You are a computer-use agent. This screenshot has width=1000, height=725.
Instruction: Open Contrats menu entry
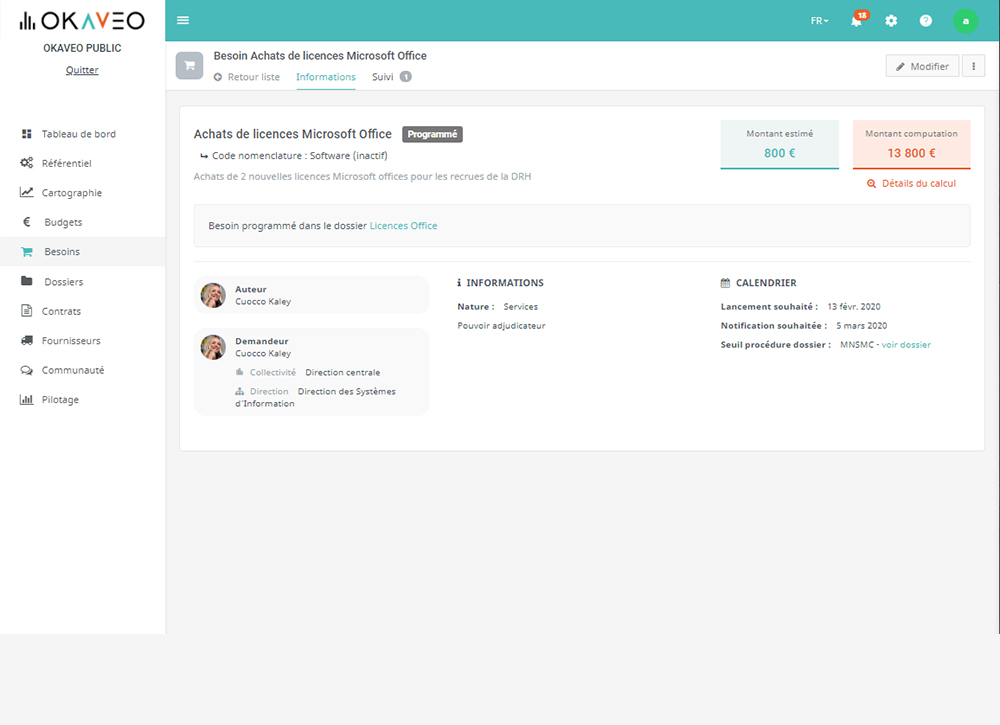(x=82, y=311)
